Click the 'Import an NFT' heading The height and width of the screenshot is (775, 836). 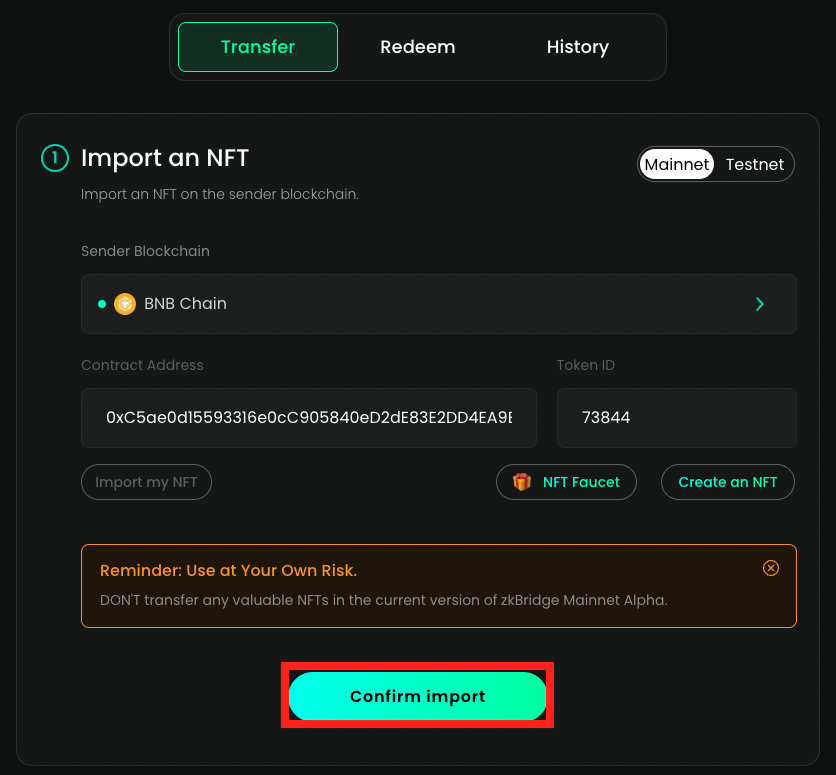pos(165,158)
